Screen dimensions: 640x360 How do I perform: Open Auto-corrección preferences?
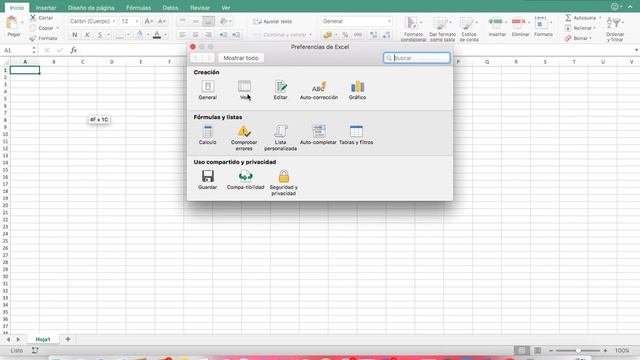[x=319, y=90]
